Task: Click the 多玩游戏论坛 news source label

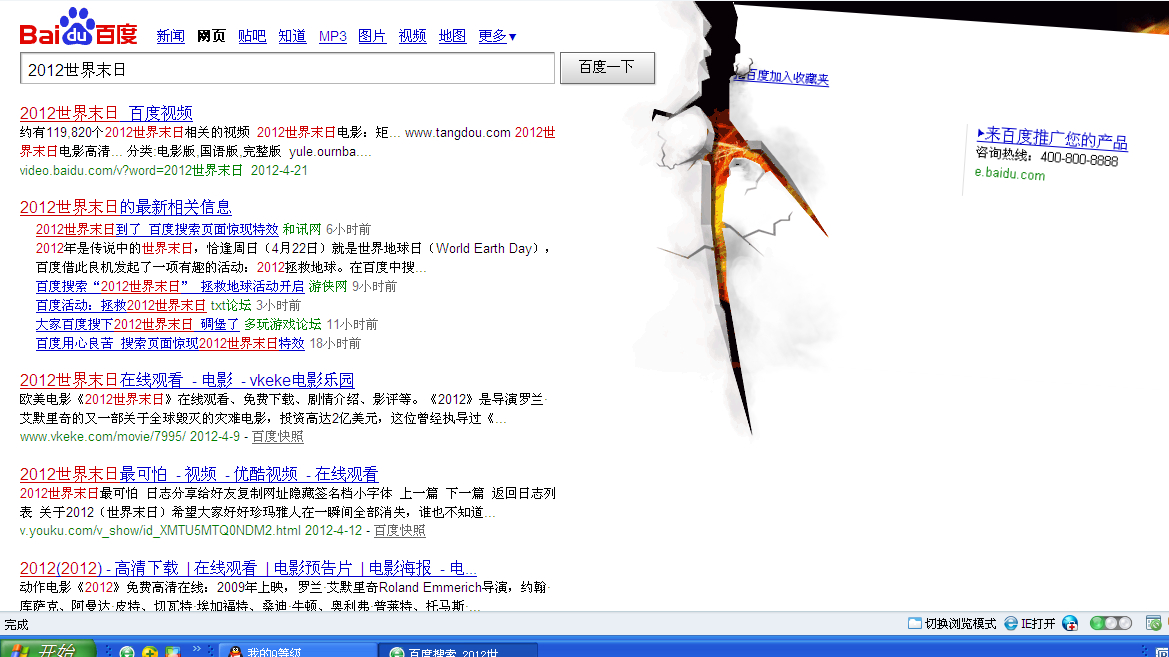Action: click(283, 324)
